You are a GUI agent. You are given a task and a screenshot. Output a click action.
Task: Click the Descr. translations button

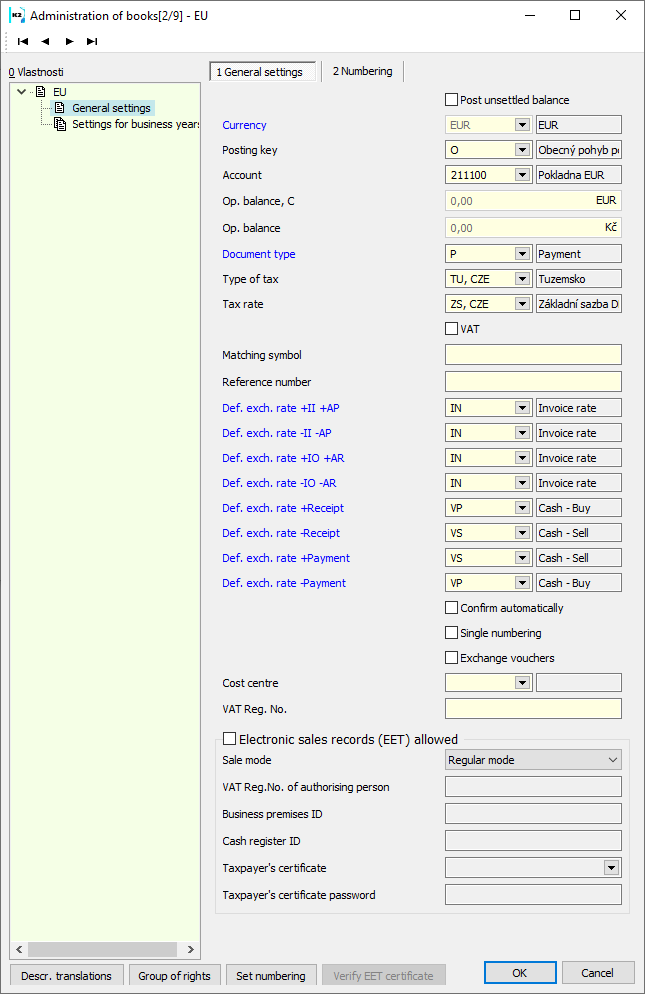coord(66,976)
